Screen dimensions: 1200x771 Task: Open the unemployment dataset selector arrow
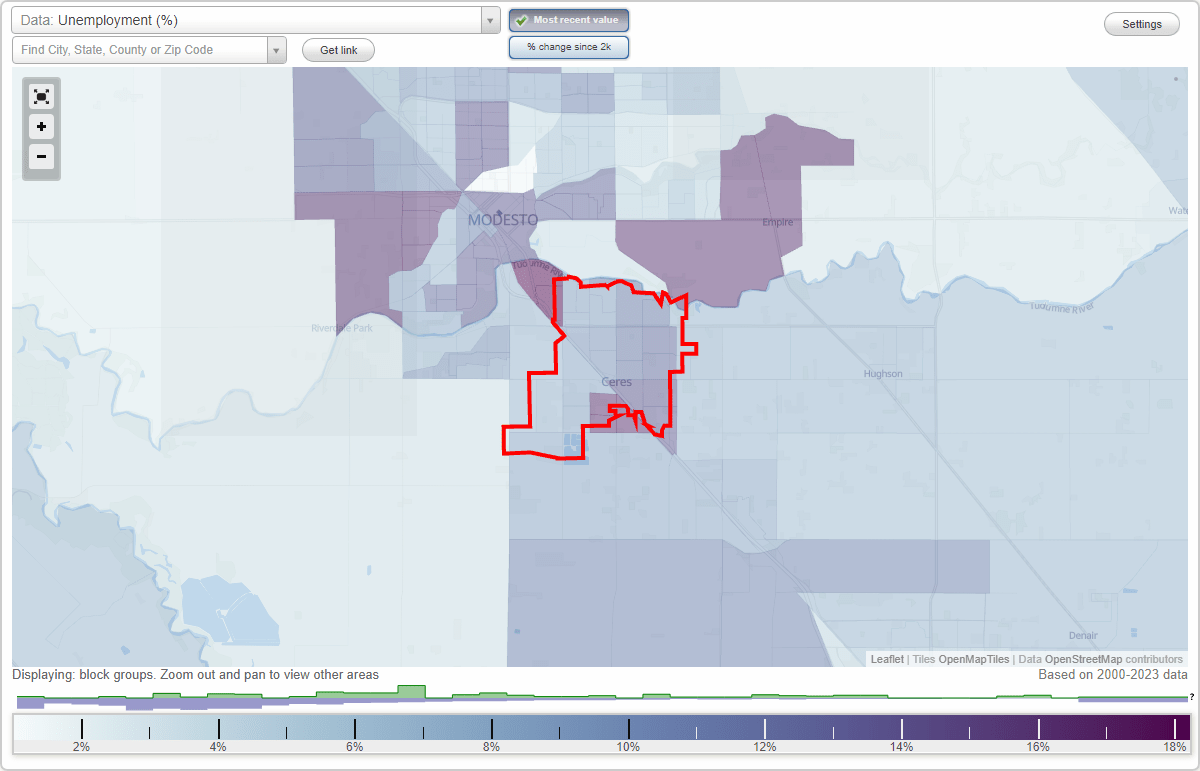coord(489,19)
